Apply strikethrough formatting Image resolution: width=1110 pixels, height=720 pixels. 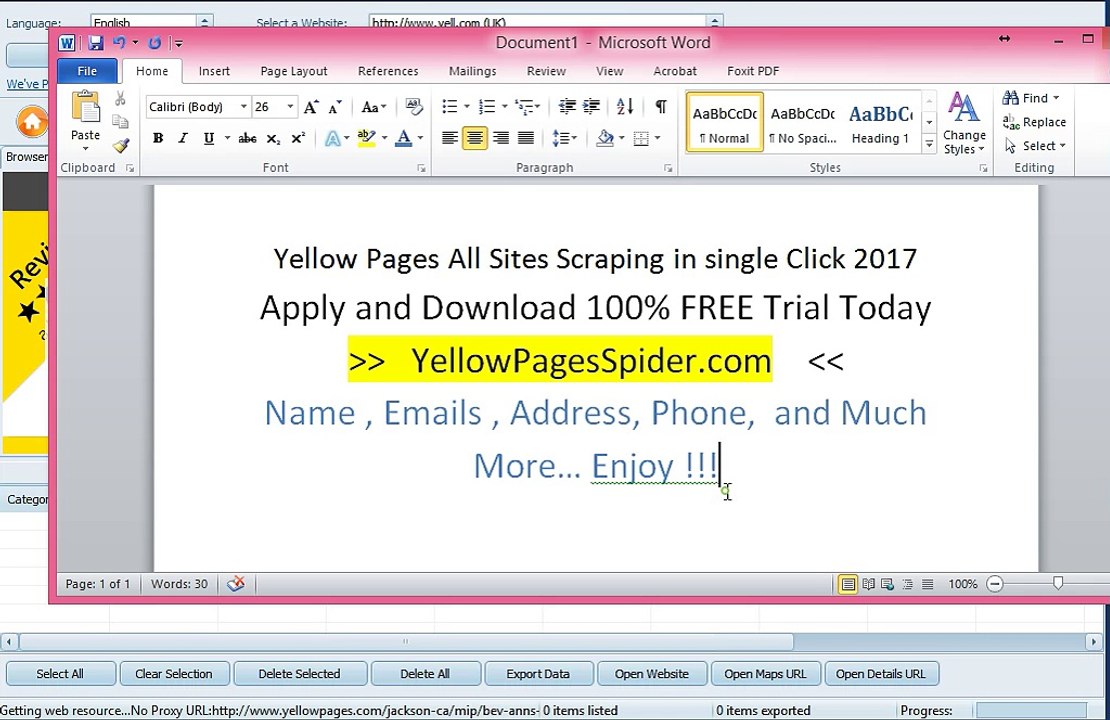pyautogui.click(x=247, y=138)
